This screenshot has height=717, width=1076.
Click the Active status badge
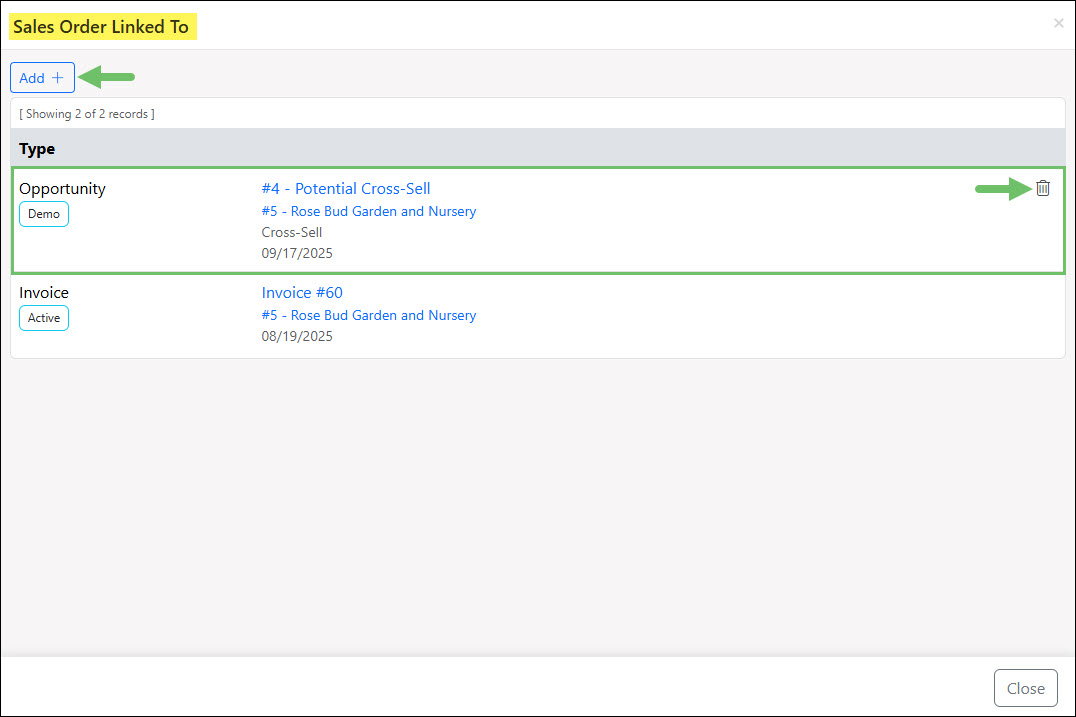[44, 318]
